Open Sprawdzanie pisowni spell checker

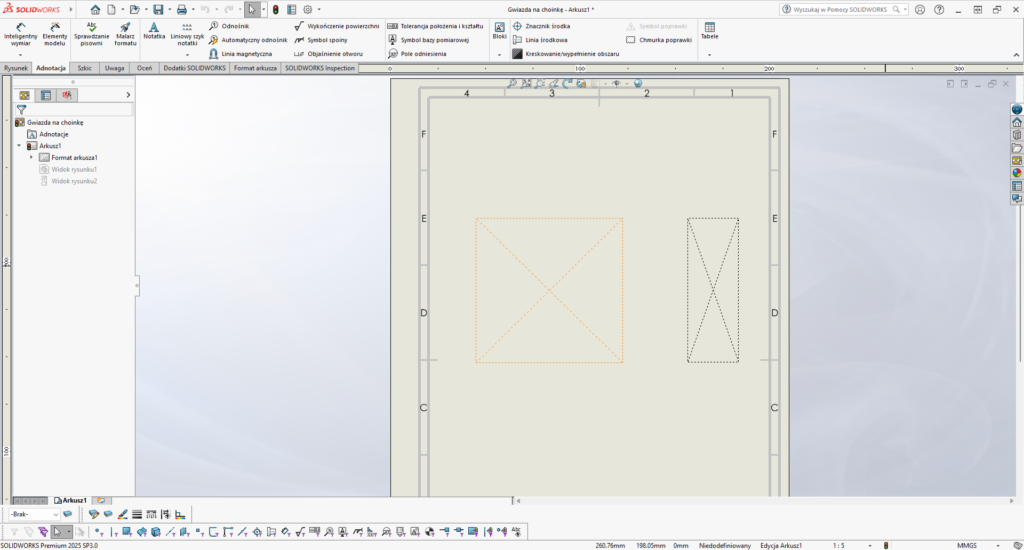pyautogui.click(x=91, y=33)
